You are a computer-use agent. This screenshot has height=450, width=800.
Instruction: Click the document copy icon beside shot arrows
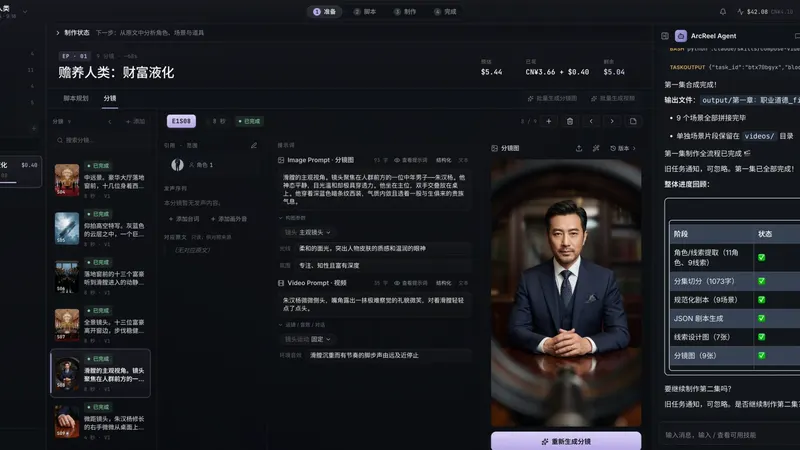pos(633,121)
